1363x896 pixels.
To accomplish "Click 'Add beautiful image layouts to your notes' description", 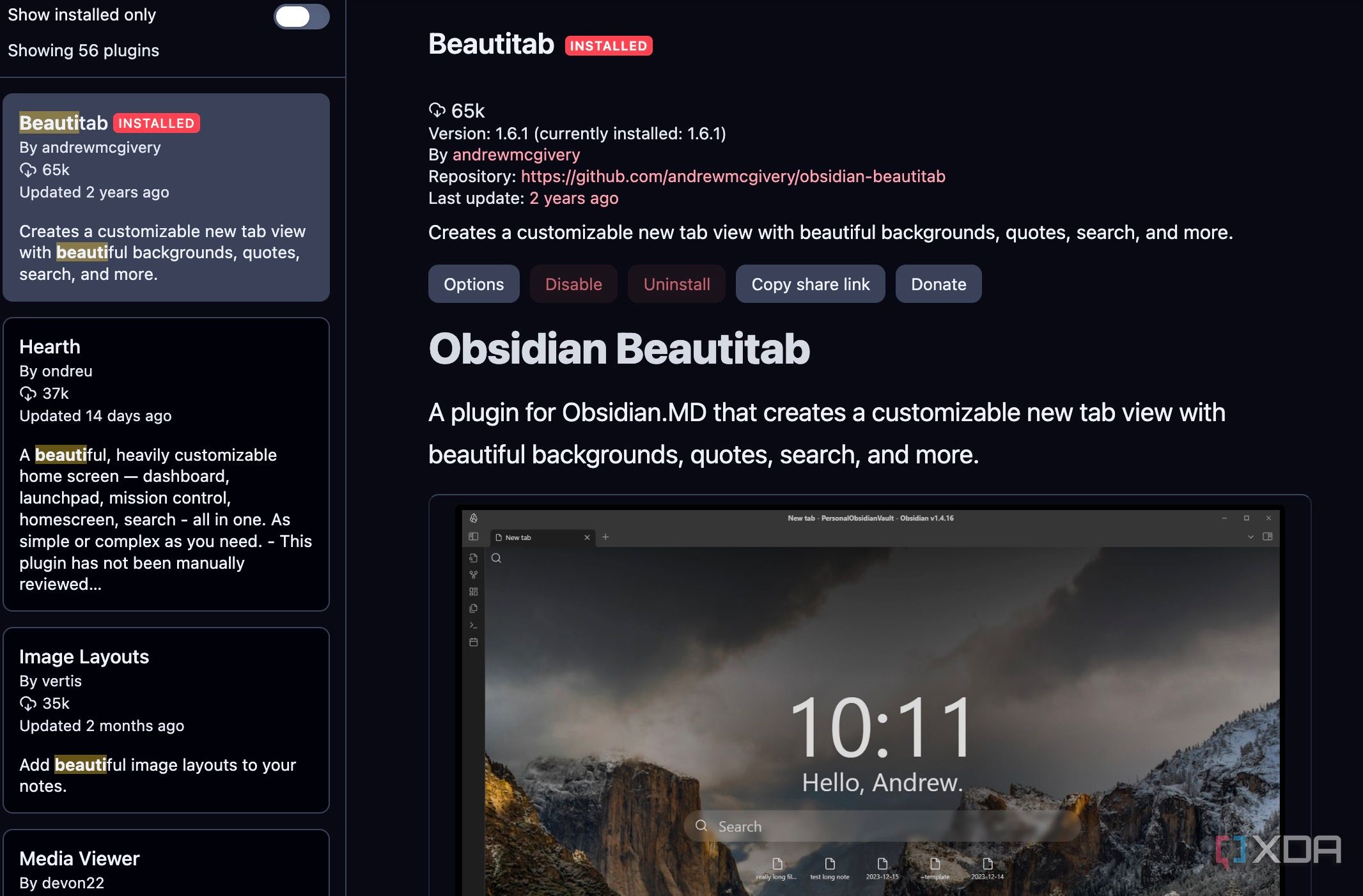I will click(x=157, y=775).
